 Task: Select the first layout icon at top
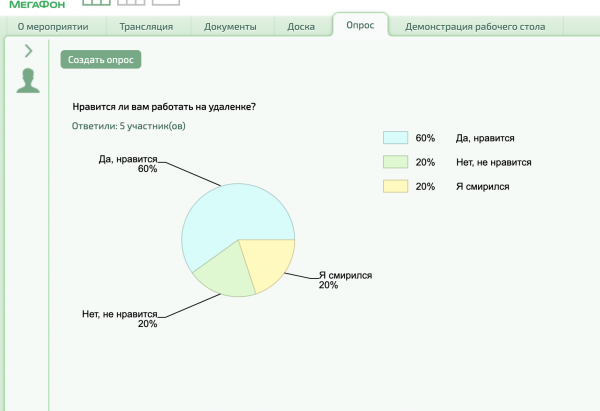(x=97, y=3)
